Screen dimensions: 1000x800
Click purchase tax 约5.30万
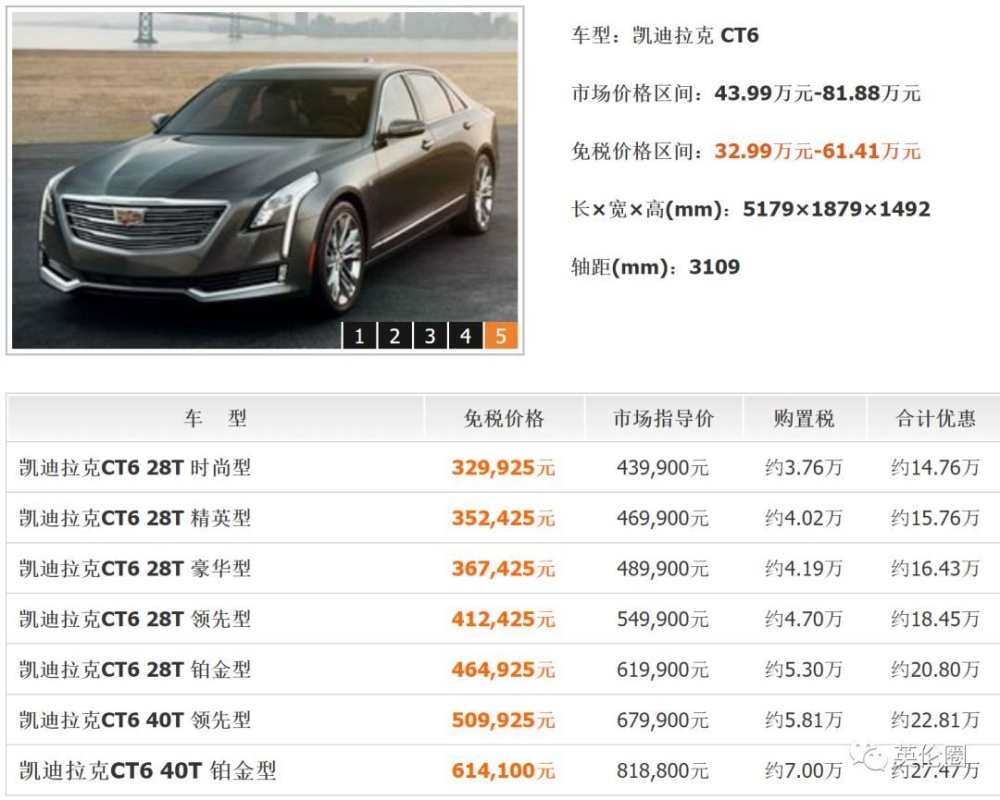coord(804,669)
